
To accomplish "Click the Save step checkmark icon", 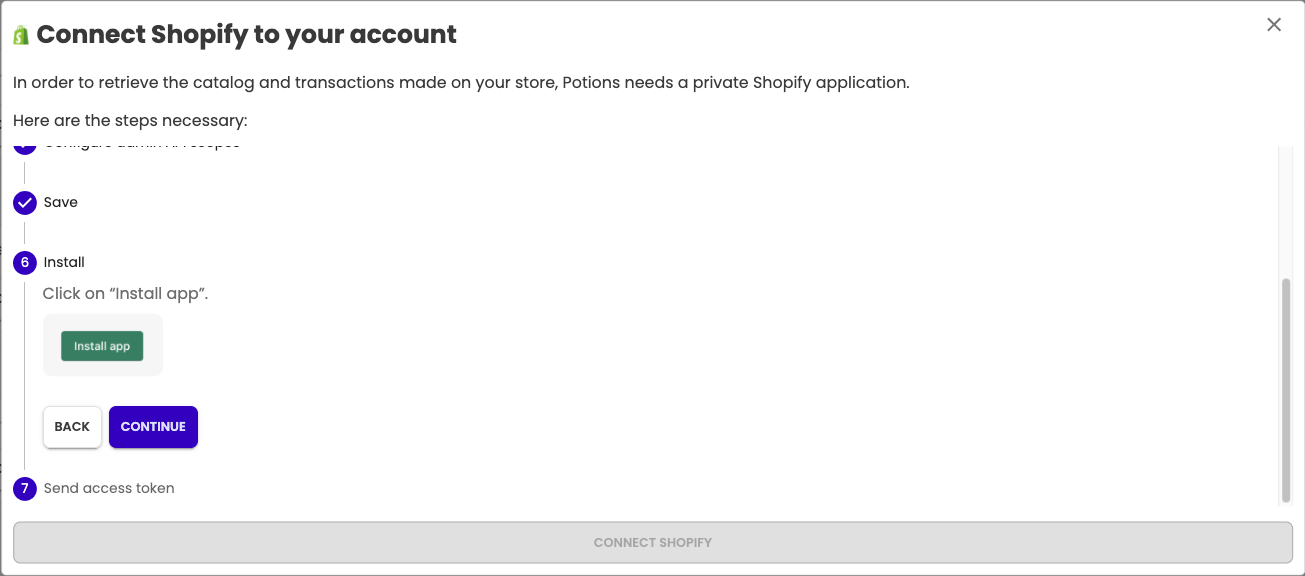I will click(x=25, y=203).
